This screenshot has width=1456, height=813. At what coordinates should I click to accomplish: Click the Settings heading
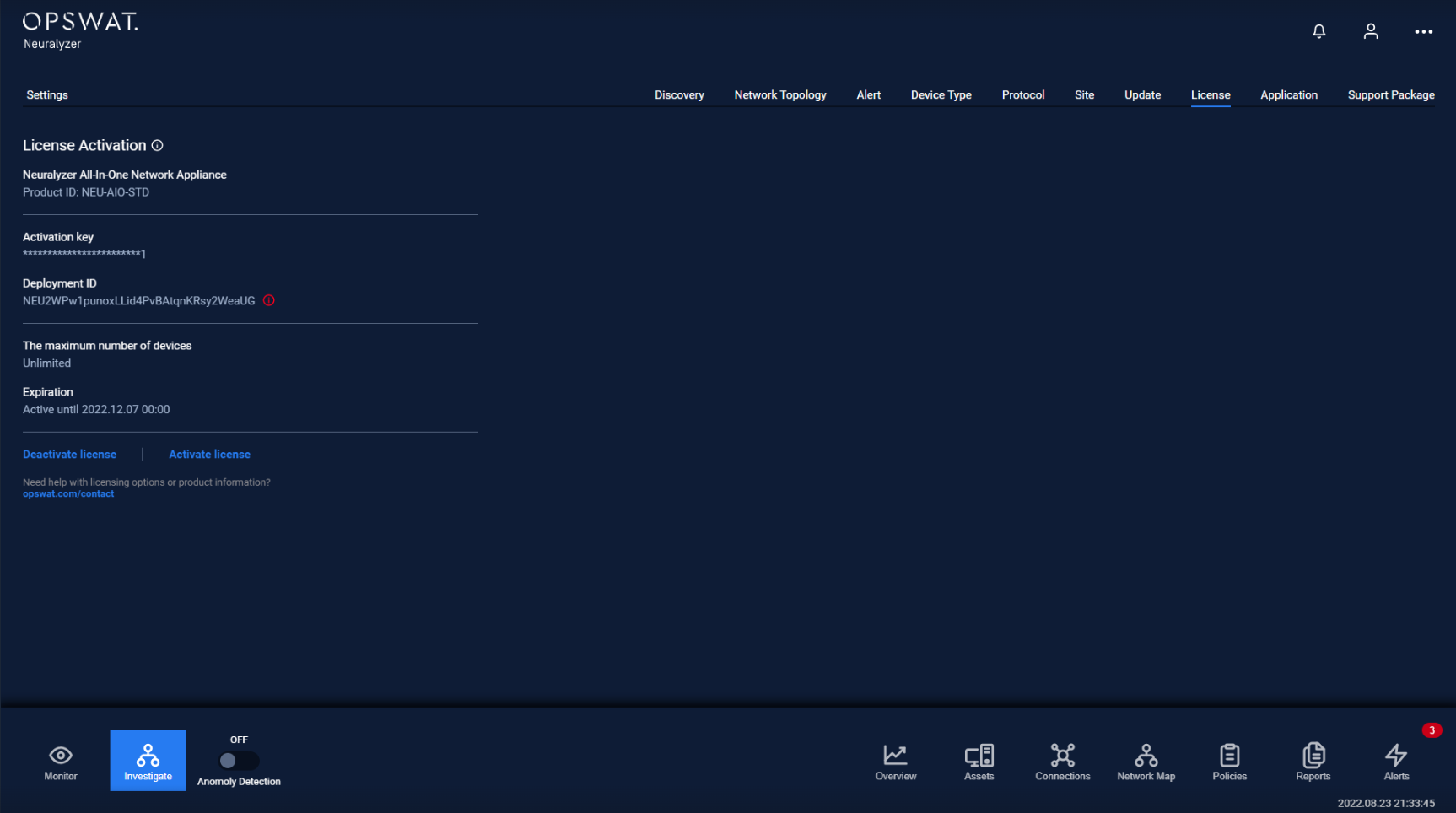pos(47,95)
